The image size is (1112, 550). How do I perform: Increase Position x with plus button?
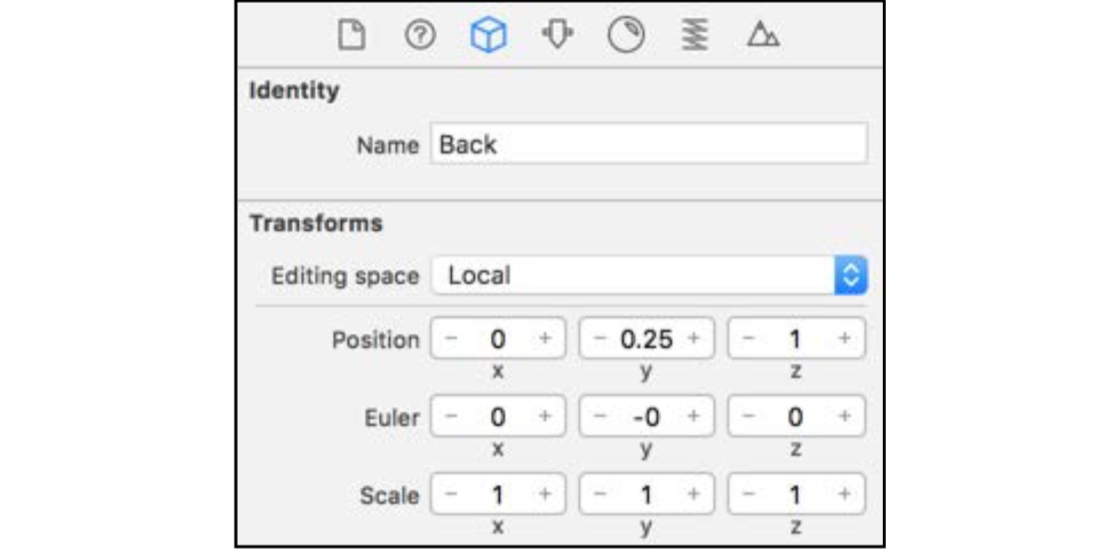click(545, 339)
